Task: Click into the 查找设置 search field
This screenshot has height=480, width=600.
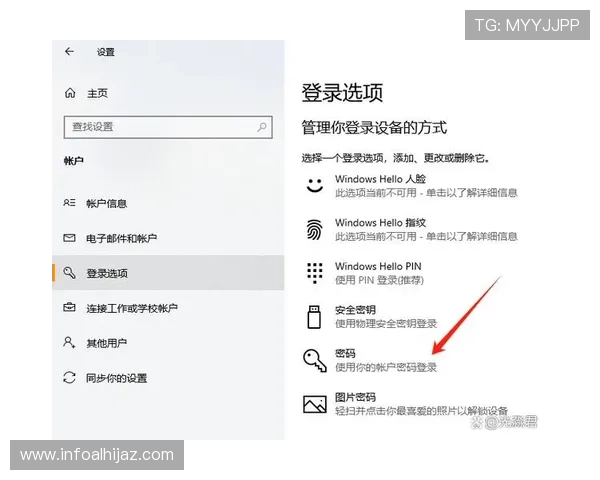Action: 168,127
